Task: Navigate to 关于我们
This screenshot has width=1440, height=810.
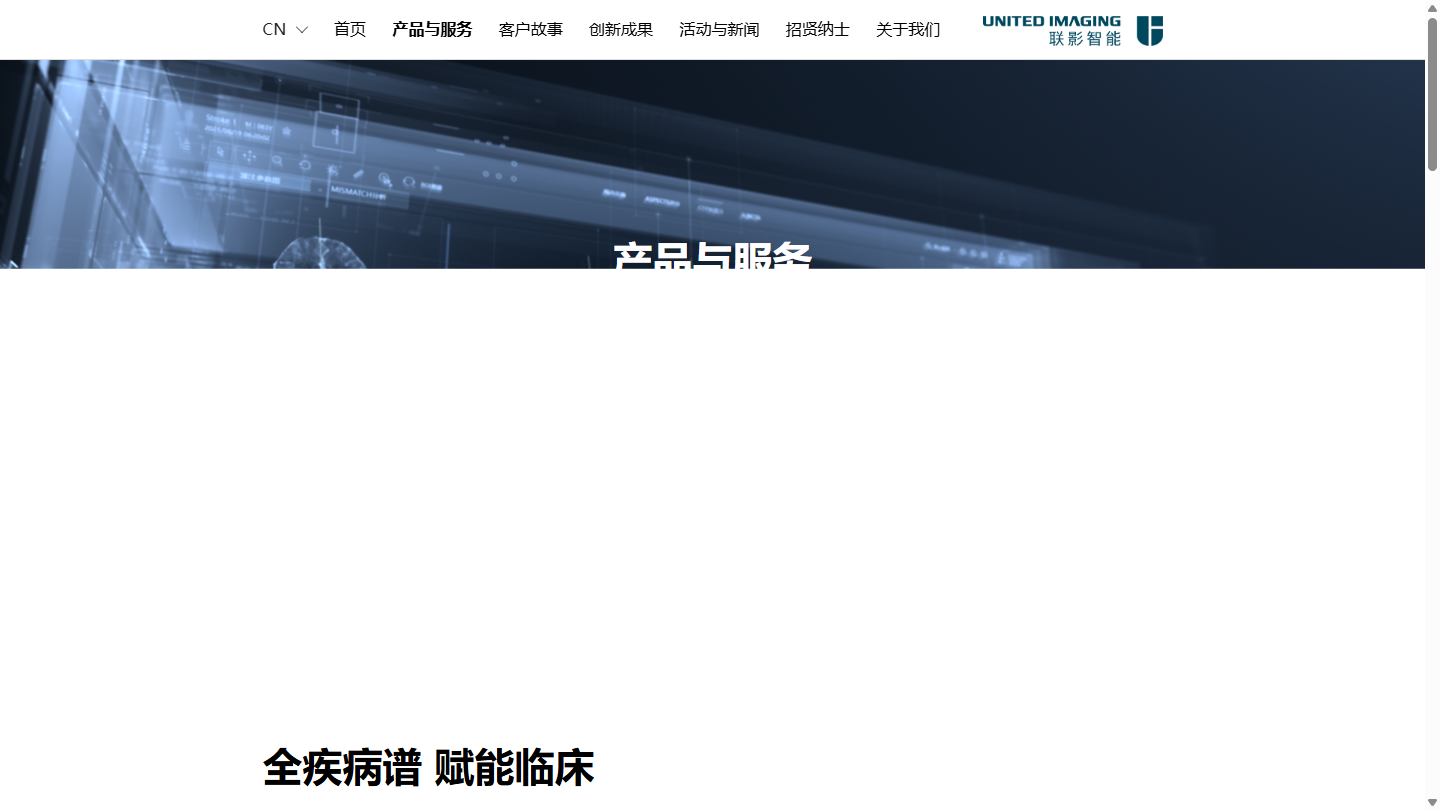Action: point(908,30)
